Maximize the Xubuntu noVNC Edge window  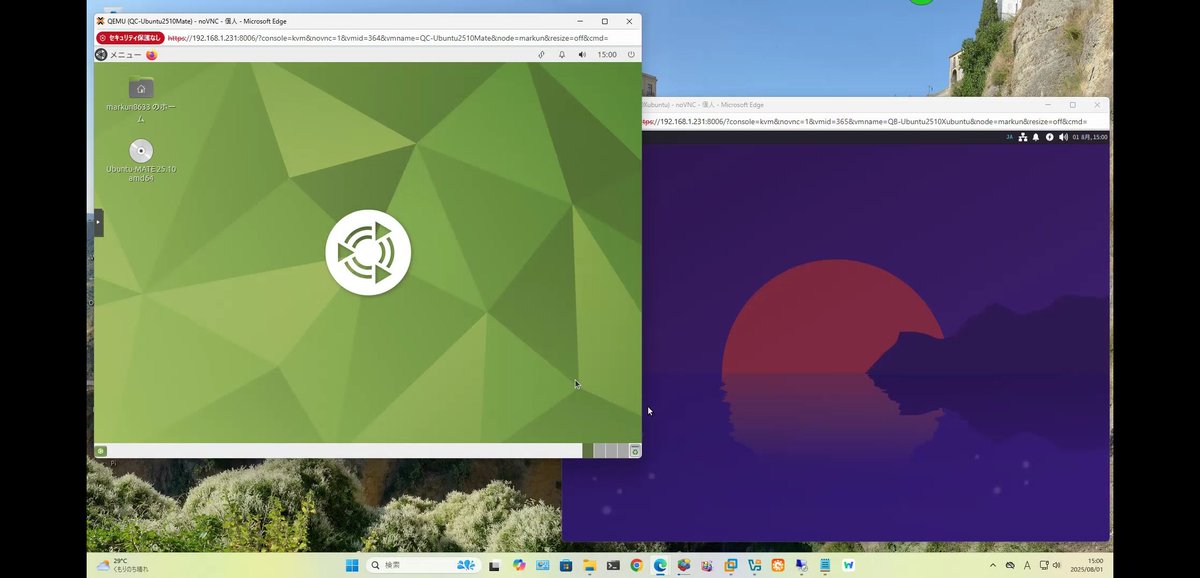point(1073,104)
